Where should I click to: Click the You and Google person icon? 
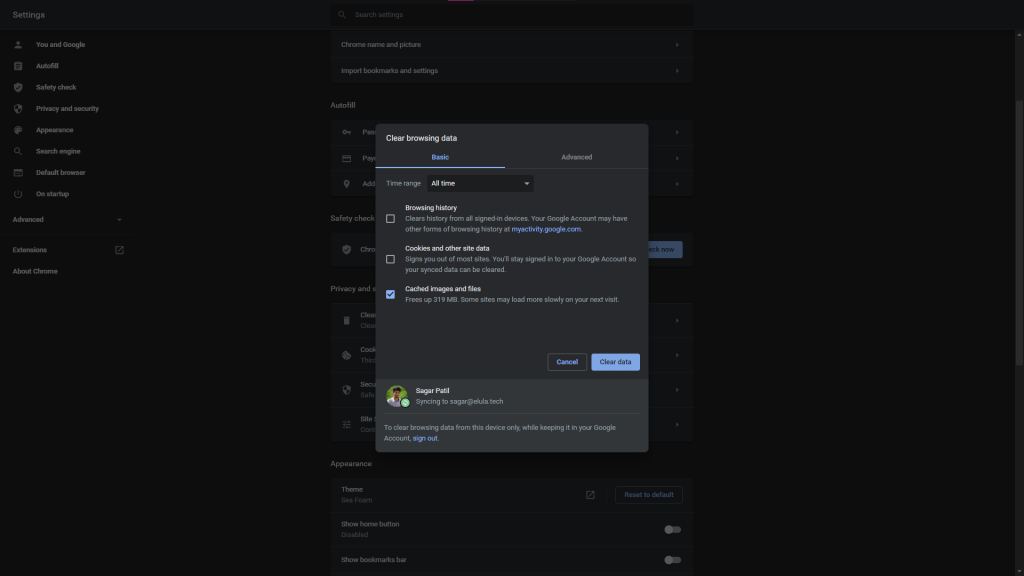point(18,44)
